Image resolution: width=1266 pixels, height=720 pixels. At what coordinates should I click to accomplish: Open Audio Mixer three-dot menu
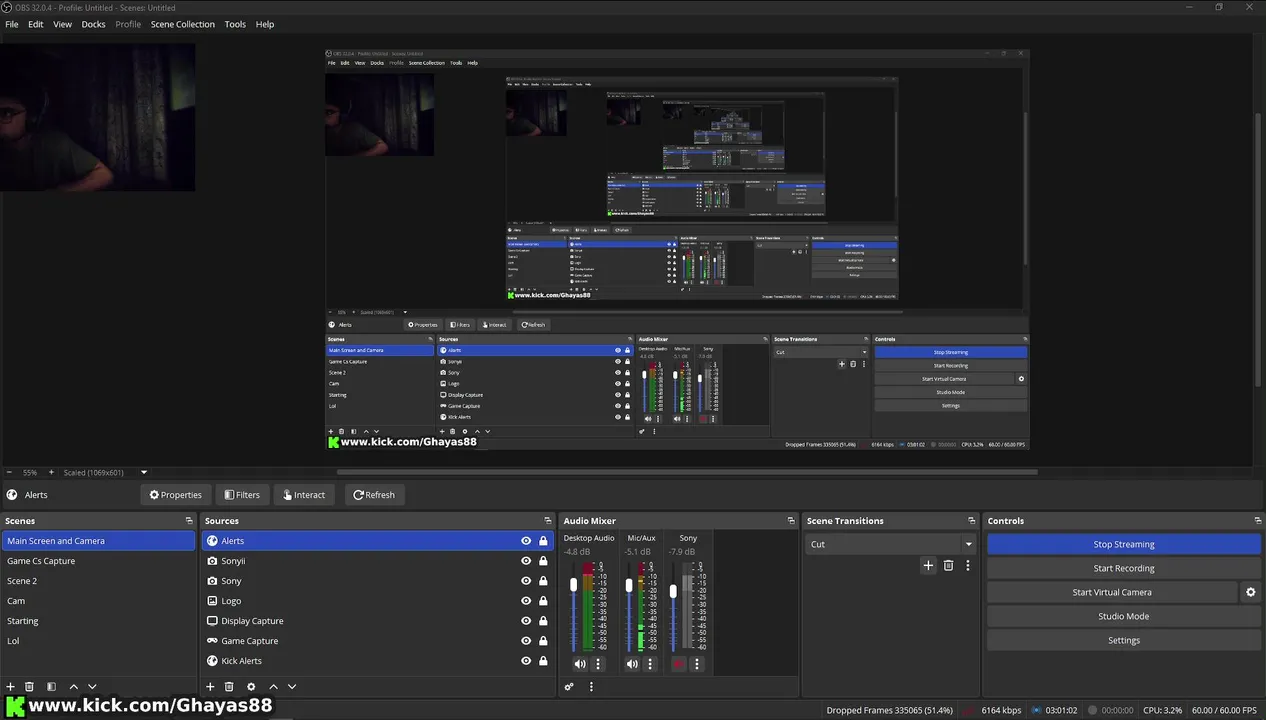(591, 687)
